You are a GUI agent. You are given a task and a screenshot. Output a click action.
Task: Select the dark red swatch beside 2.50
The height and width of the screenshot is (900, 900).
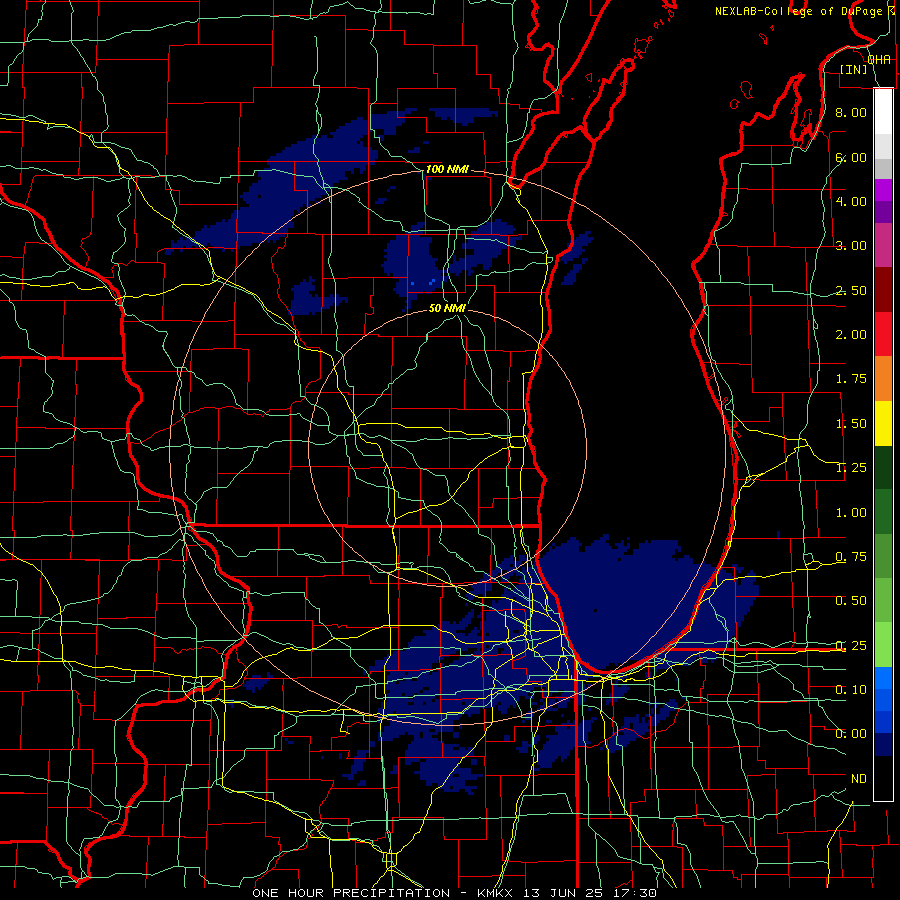[x=883, y=290]
